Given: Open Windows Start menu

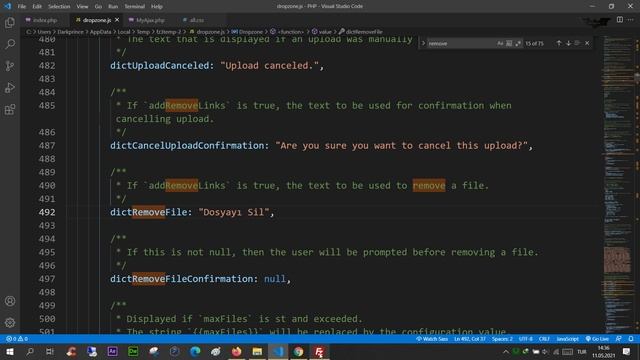Looking at the screenshot, I should 9,352.
